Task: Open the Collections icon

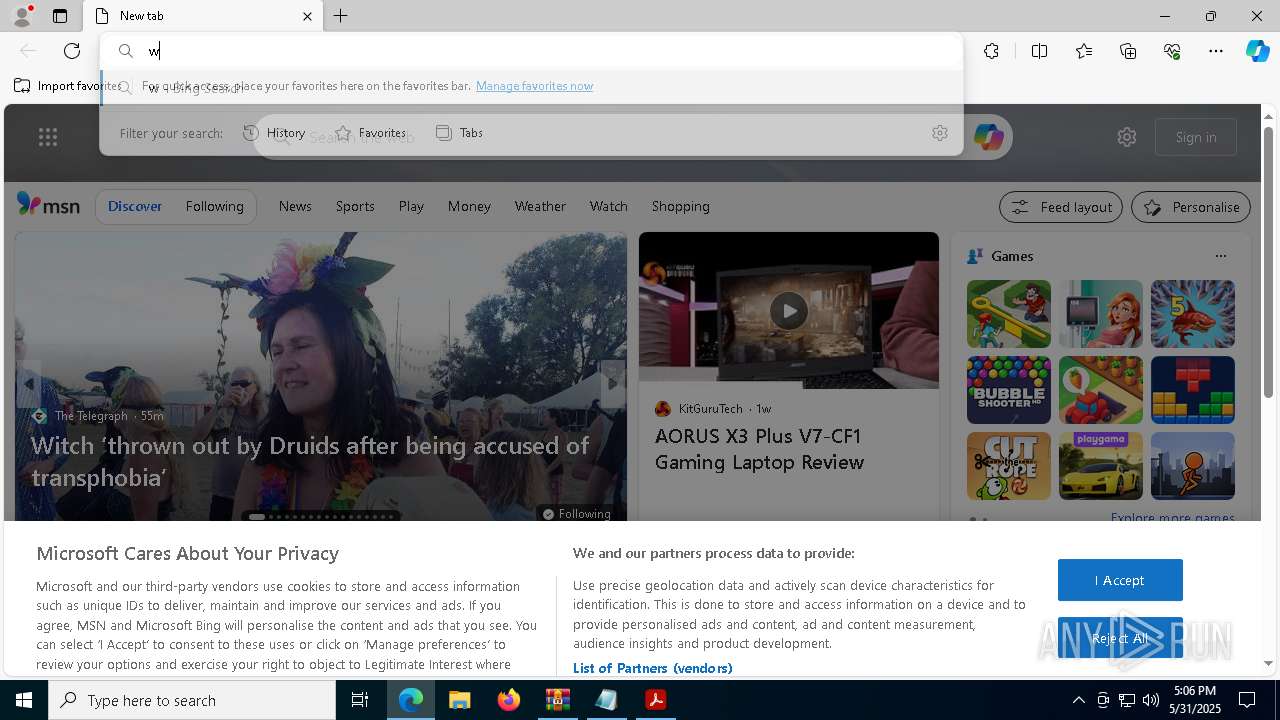Action: (x=1128, y=51)
